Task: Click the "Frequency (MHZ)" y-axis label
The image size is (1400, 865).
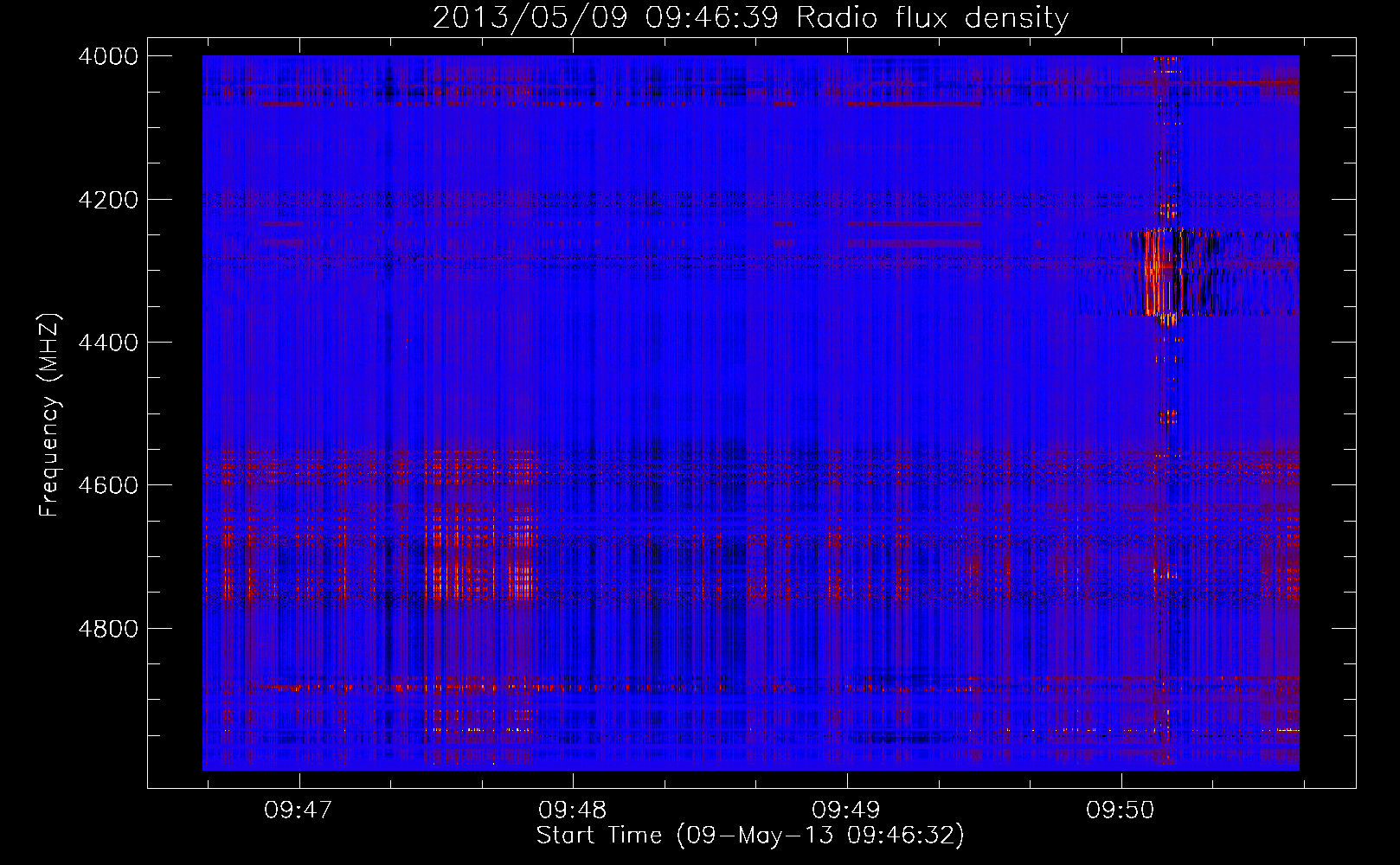Action: point(50,415)
